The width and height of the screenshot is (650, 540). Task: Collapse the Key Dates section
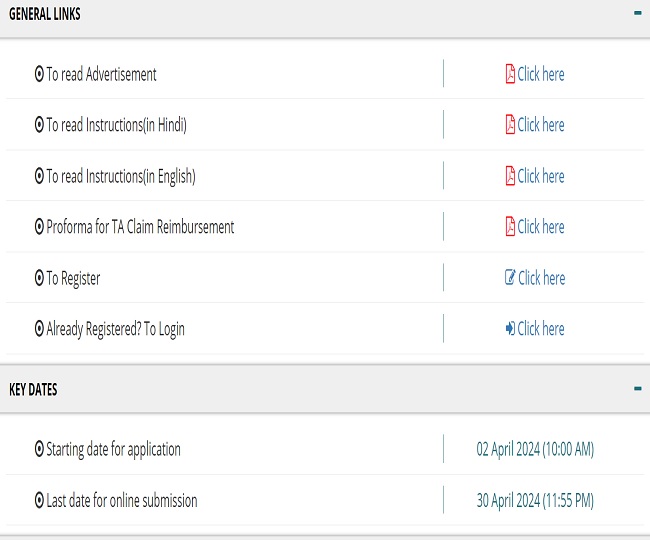637,388
